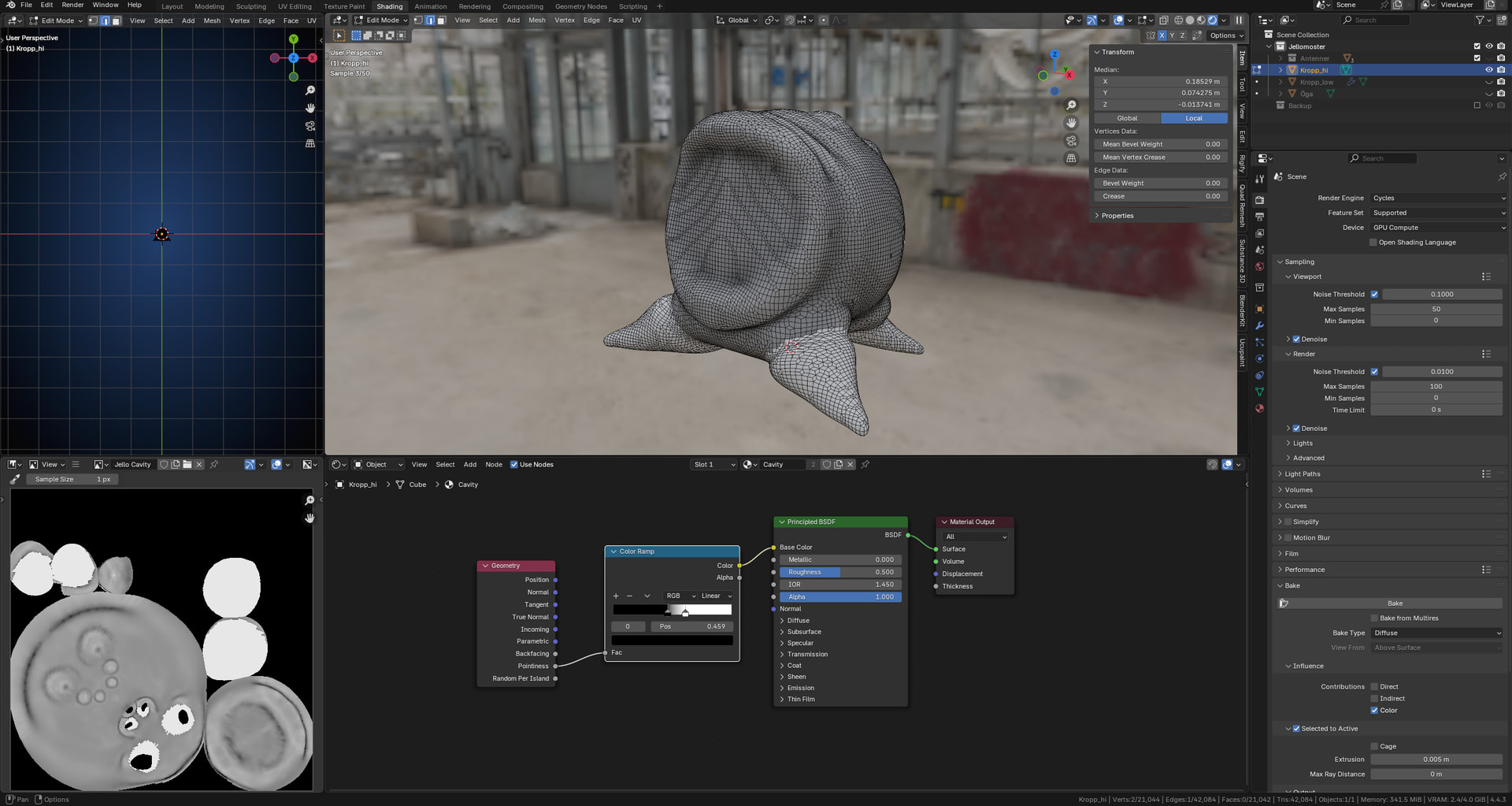This screenshot has height=806, width=1512.
Task: Switch perspective/orthographic grid icon in main viewport
Action: point(1071,158)
